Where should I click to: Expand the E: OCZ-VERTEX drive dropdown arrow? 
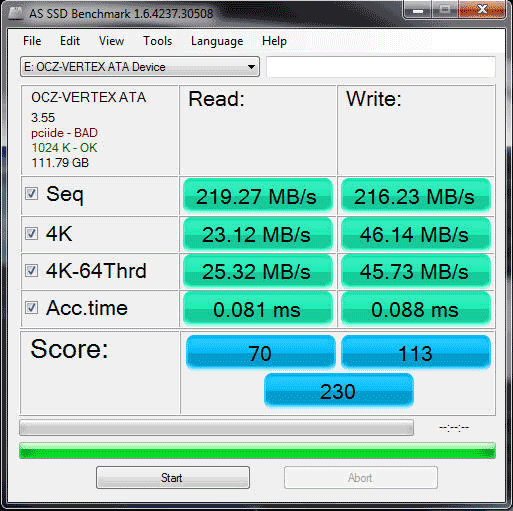(251, 67)
